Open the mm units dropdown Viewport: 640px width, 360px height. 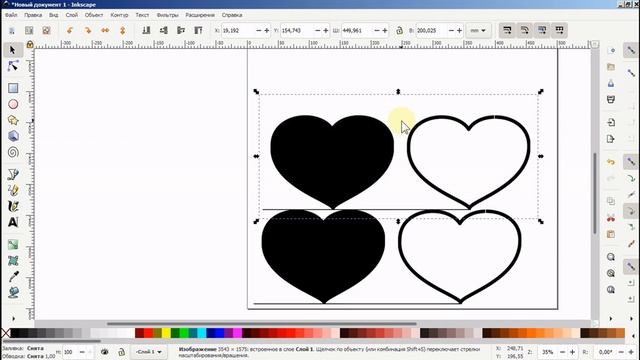tap(478, 31)
